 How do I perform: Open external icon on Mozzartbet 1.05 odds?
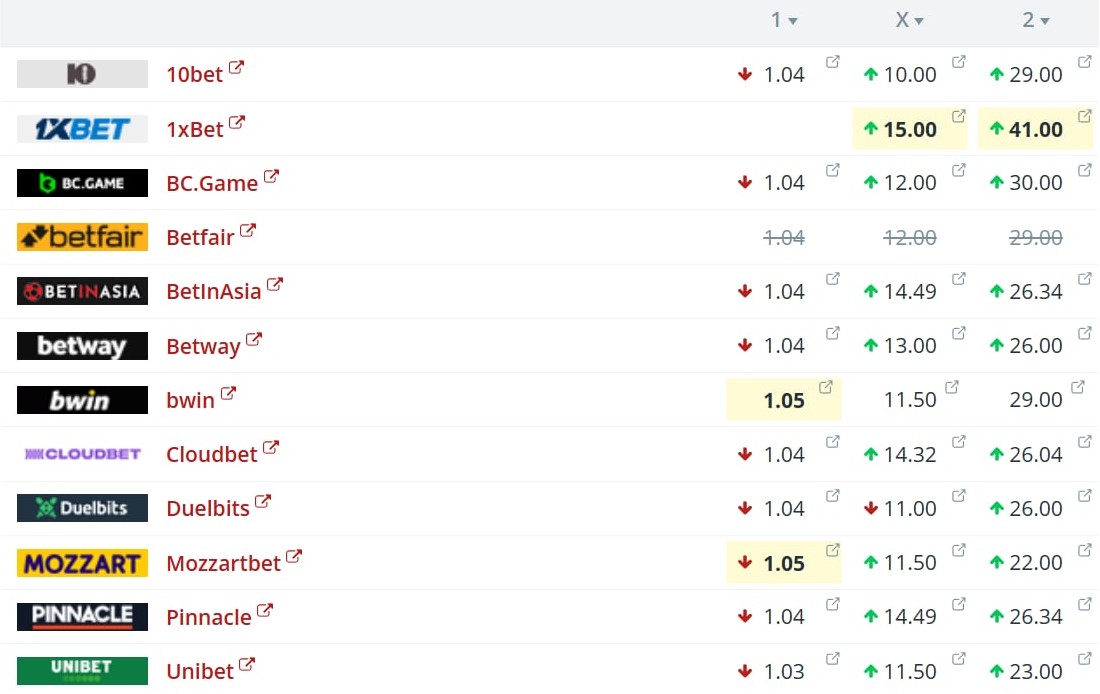click(x=833, y=549)
